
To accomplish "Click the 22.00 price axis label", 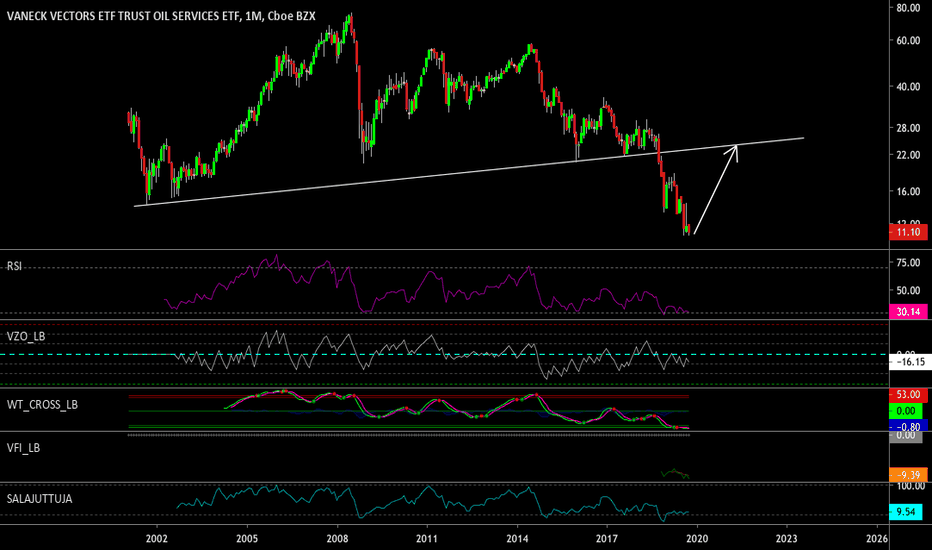I will (908, 155).
